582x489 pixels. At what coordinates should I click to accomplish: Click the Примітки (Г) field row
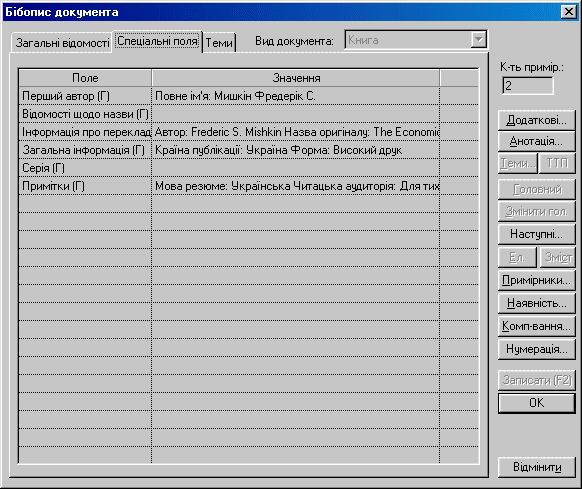248,186
